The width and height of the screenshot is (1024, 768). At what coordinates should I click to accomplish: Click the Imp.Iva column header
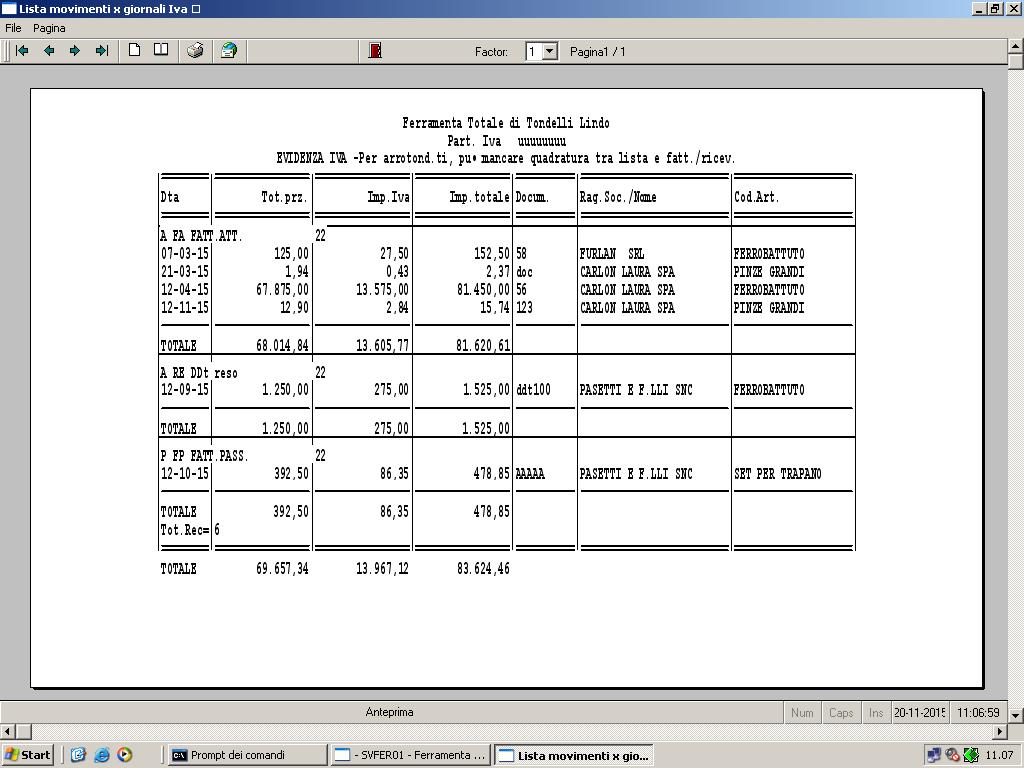pos(389,197)
